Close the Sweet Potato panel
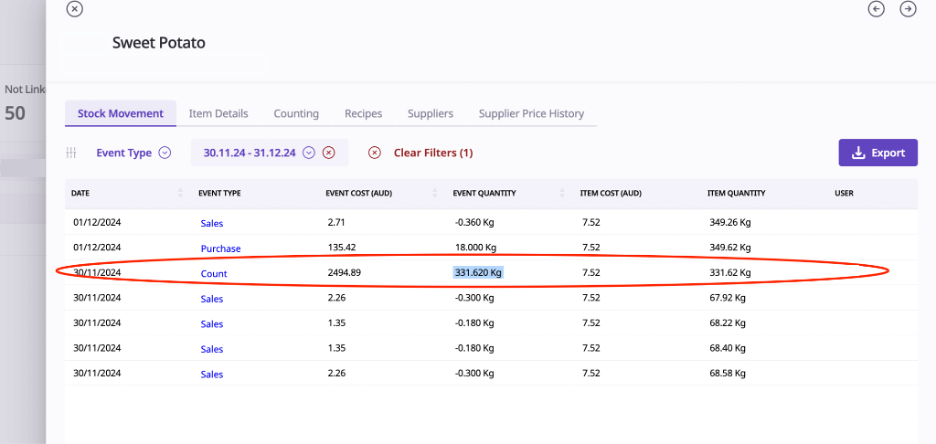The height and width of the screenshot is (444, 936). click(x=74, y=9)
